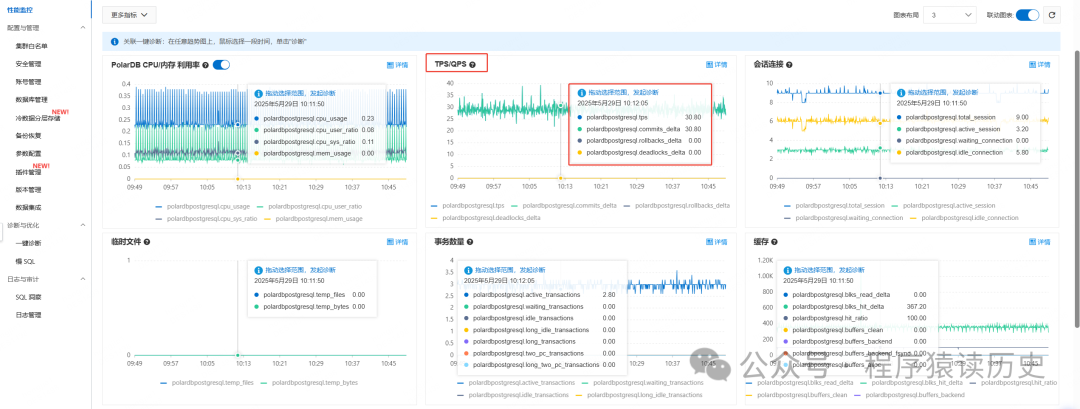The image size is (1080, 409).
Task: Toggle the polardbpostgresql.cpu_sys_ratio legend series
Action: tap(207, 218)
